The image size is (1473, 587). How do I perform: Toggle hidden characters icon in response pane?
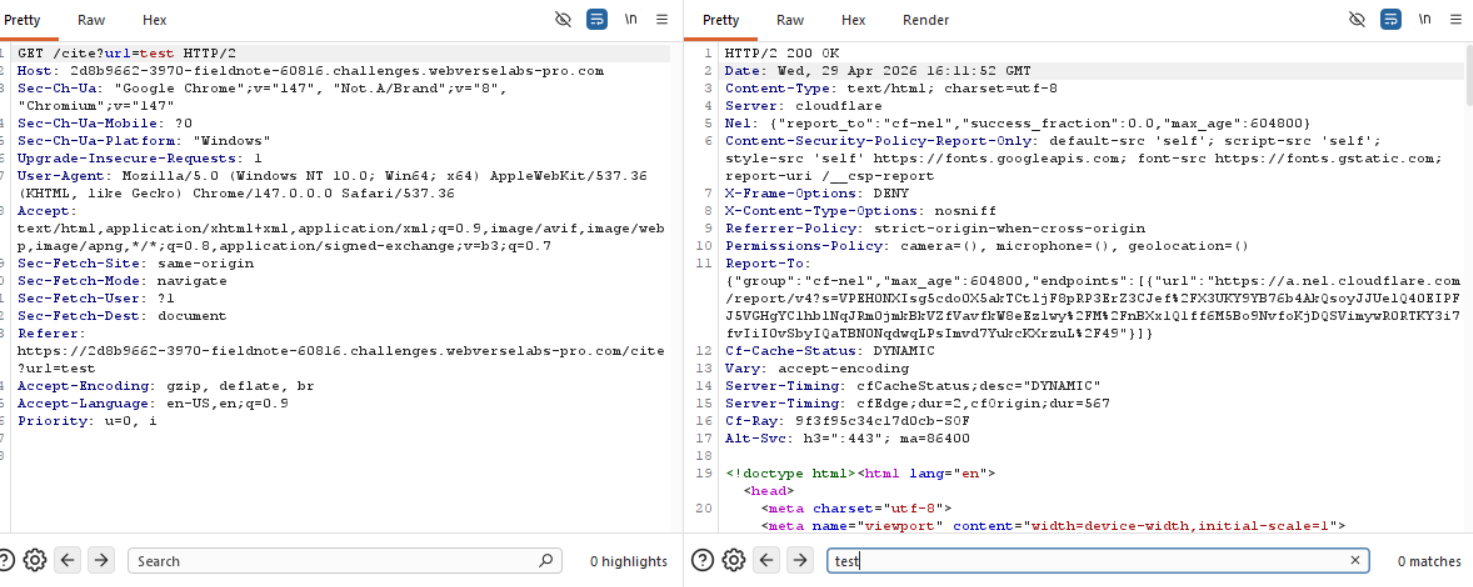pyautogui.click(x=1357, y=19)
